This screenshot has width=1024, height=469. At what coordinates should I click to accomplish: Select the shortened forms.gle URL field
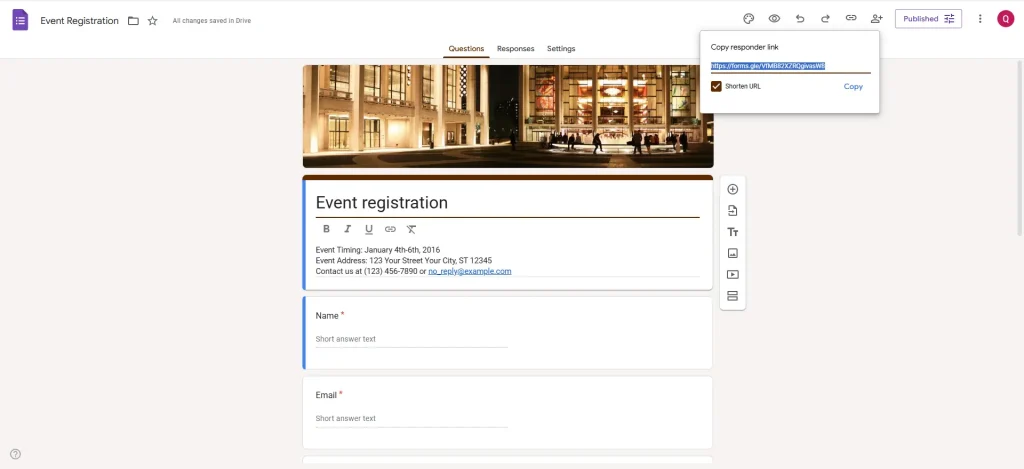790,66
